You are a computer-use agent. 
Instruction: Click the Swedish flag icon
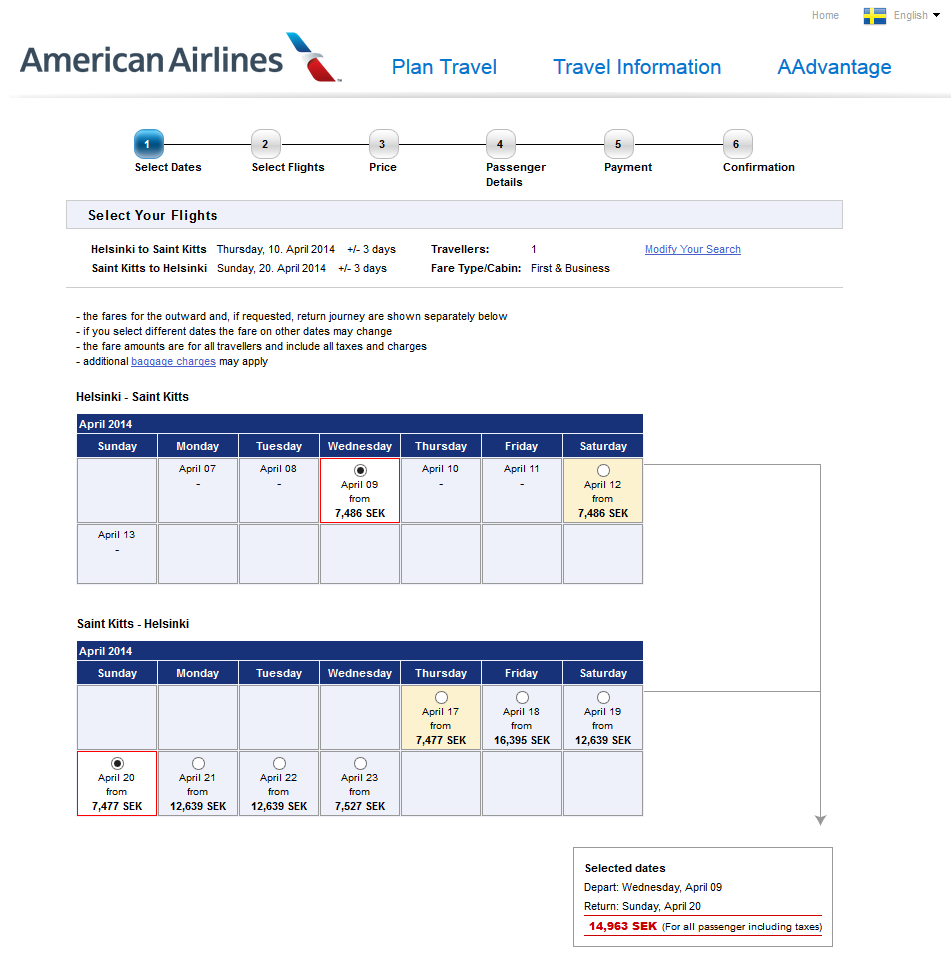coord(875,15)
